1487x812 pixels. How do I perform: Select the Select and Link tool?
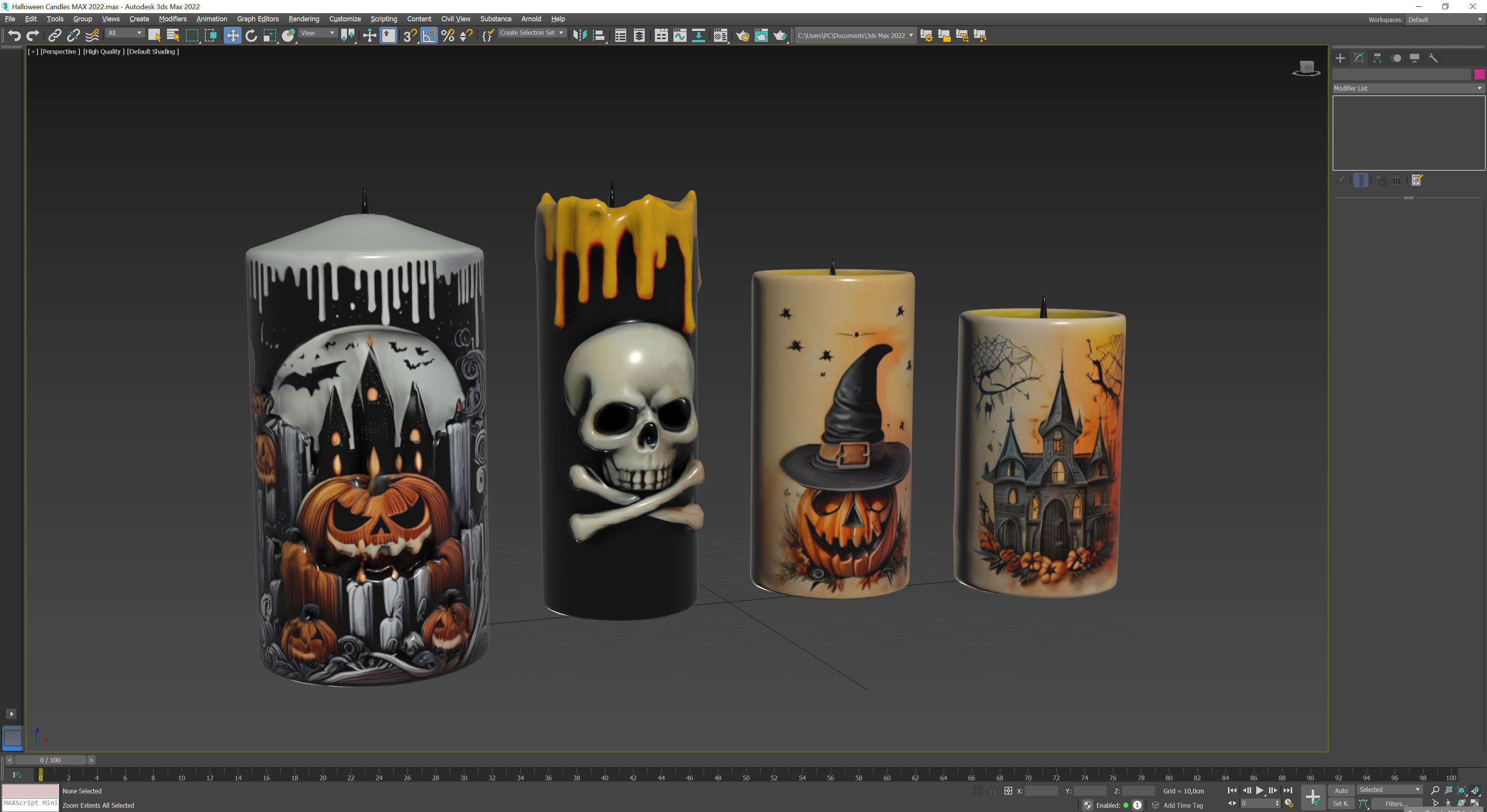(54, 36)
